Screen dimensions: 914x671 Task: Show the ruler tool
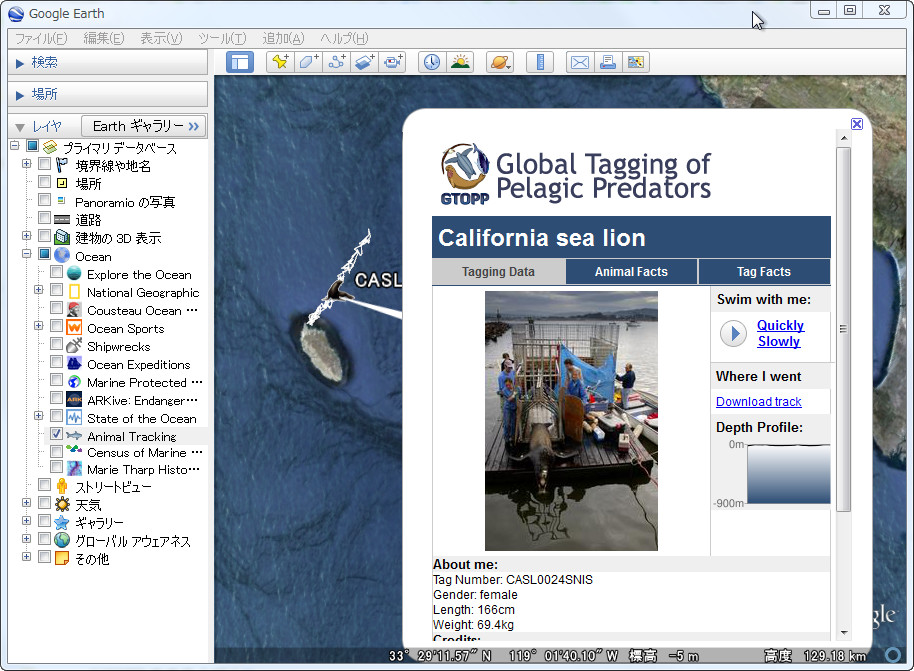click(x=540, y=62)
